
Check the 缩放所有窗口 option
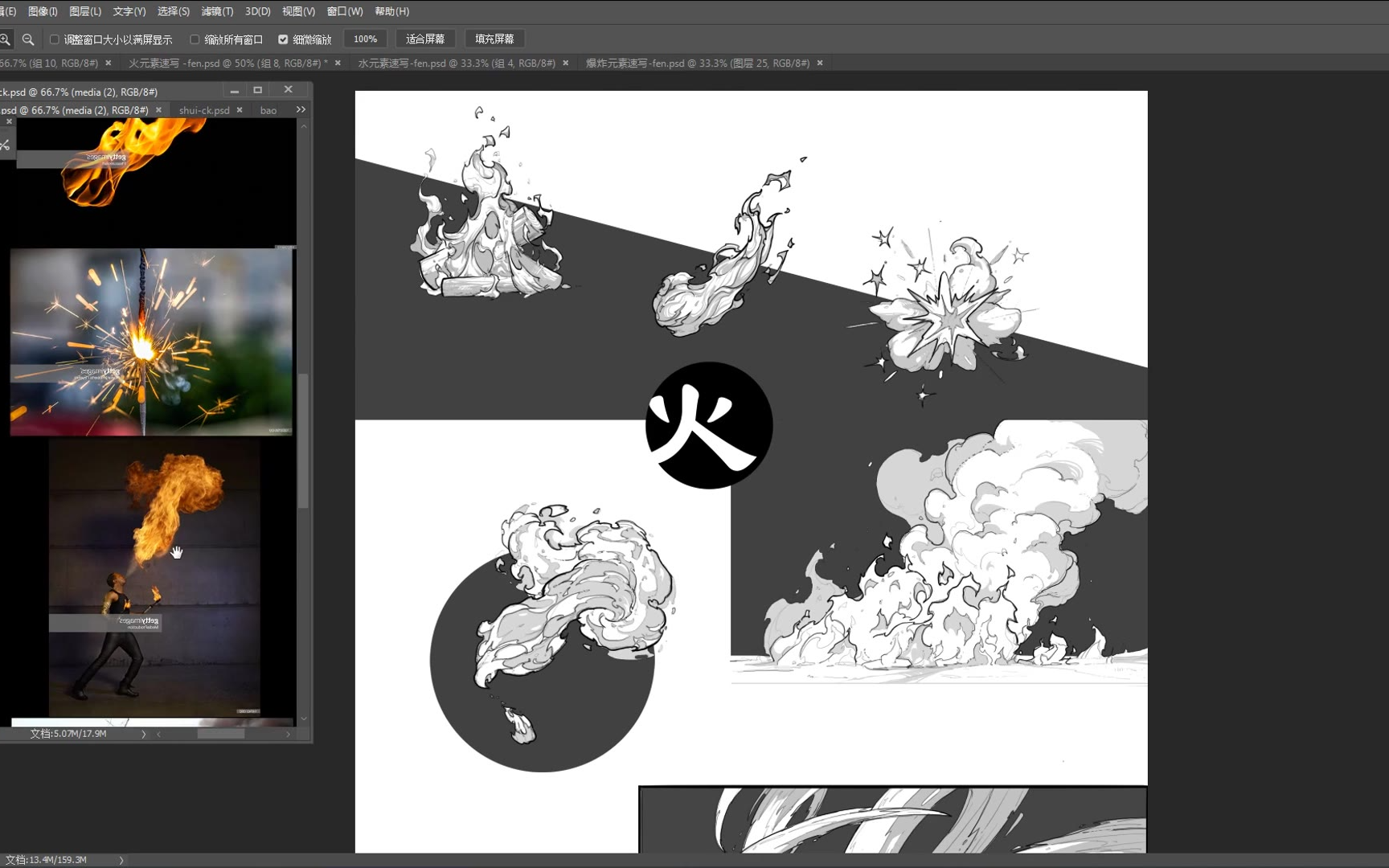[195, 39]
